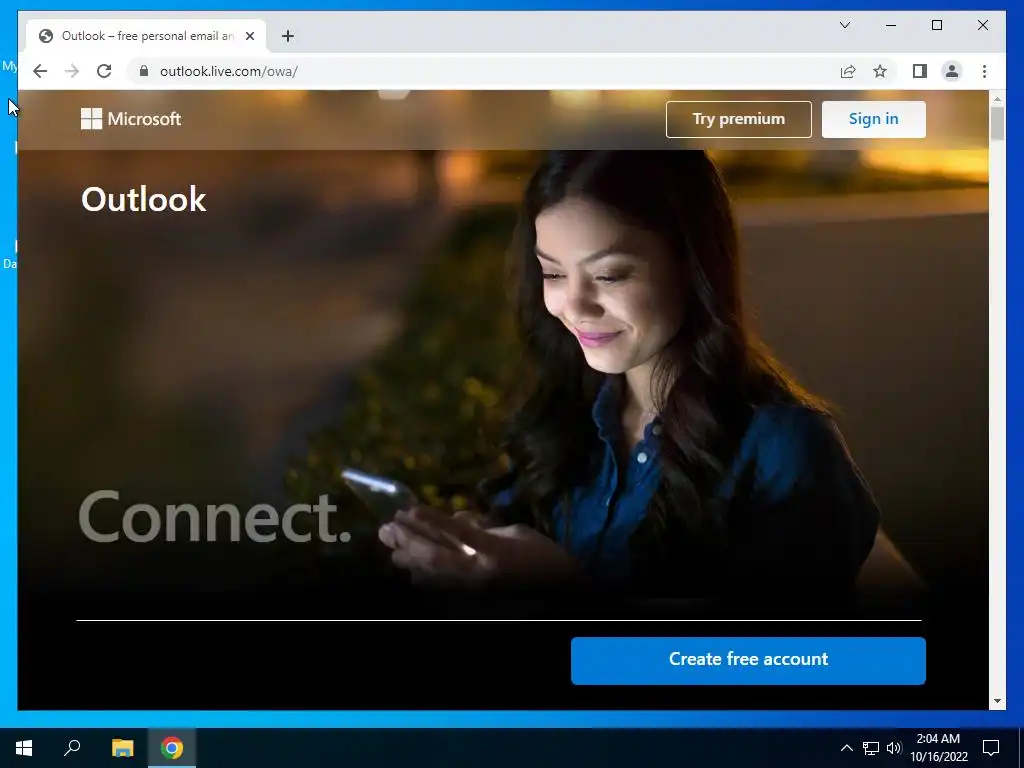Reload the Outlook page
This screenshot has height=768, width=1024.
(104, 71)
